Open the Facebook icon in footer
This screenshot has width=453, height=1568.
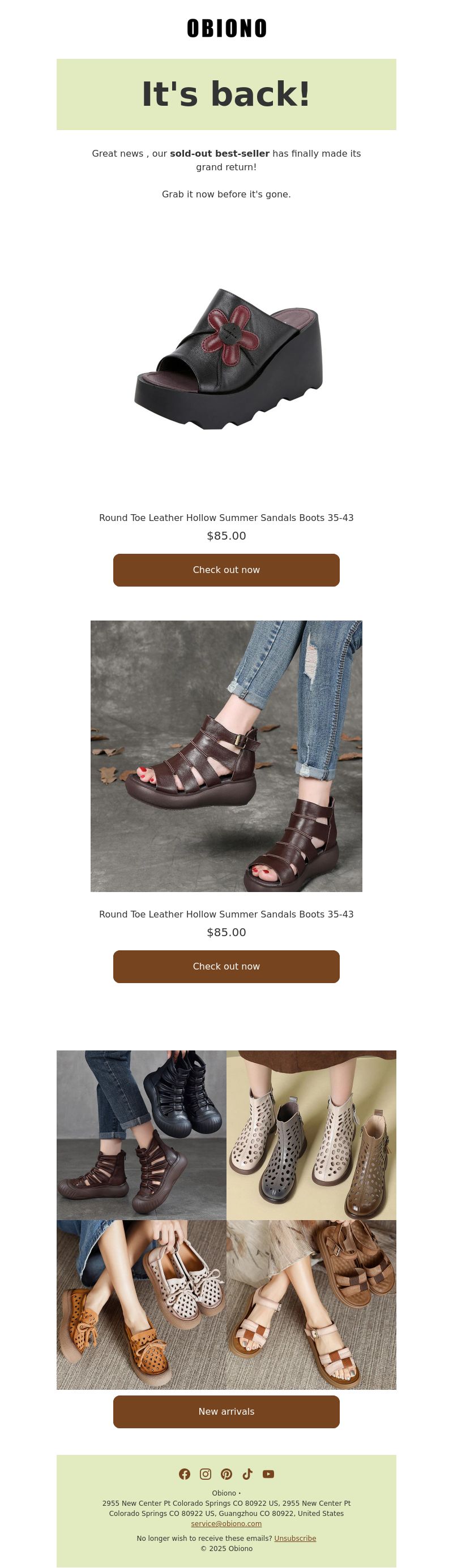point(185,1474)
